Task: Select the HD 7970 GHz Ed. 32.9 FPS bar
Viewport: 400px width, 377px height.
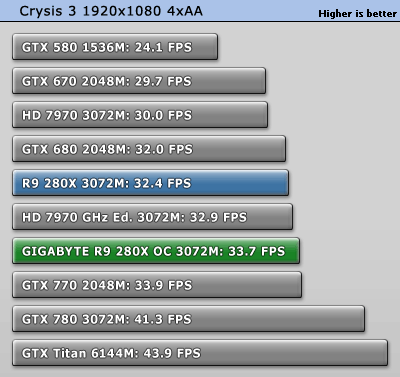Action: point(153,217)
